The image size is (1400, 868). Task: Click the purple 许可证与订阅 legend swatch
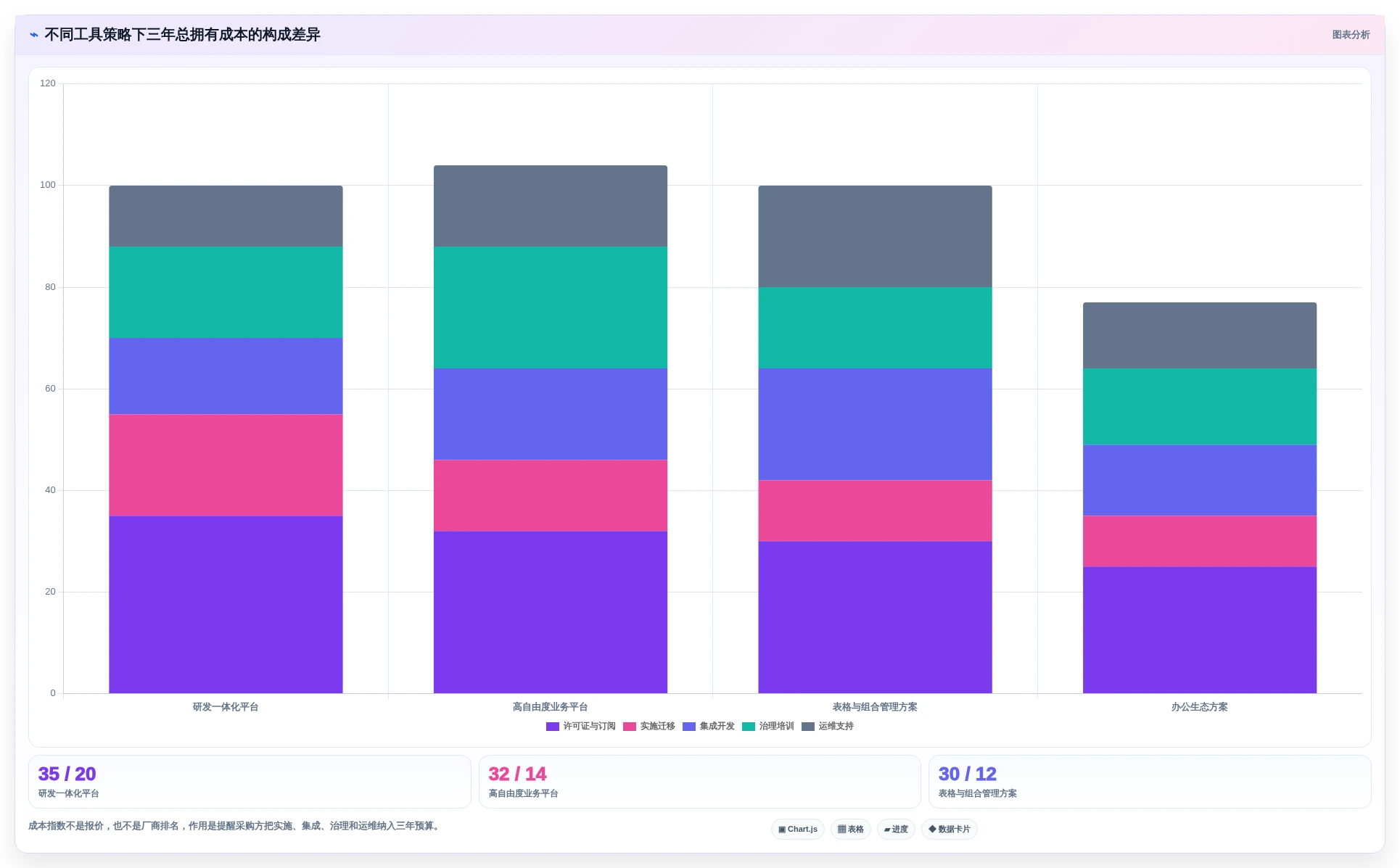(553, 727)
